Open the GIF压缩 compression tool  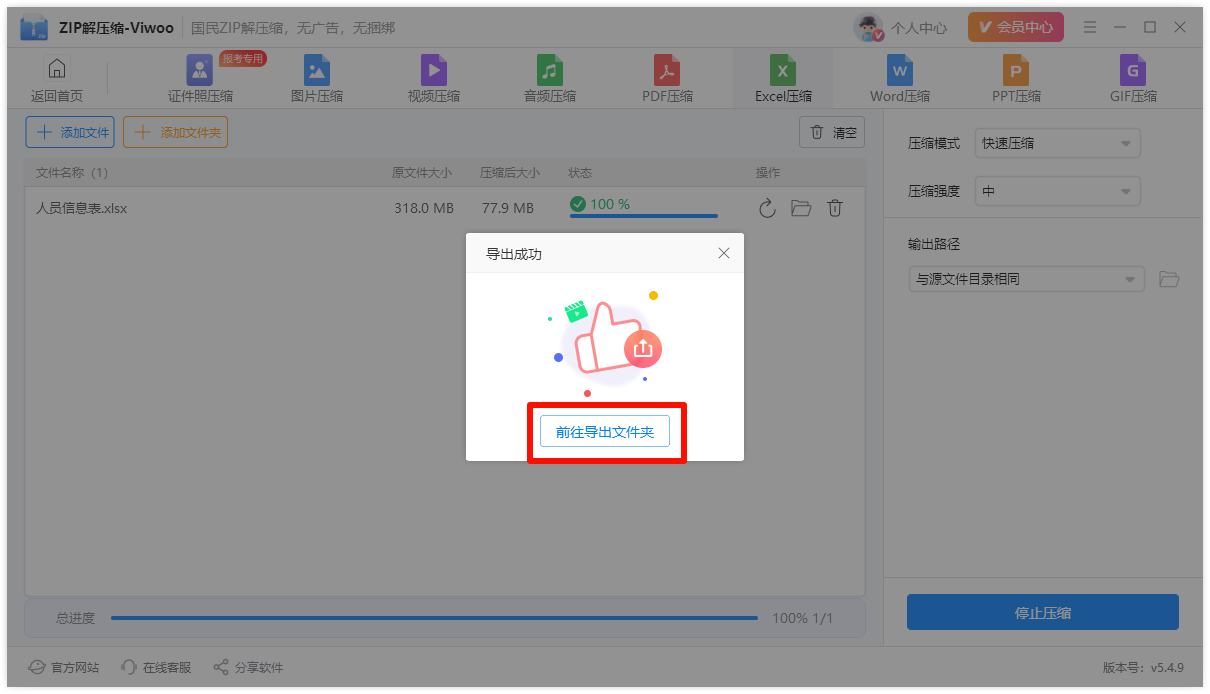tap(1133, 80)
